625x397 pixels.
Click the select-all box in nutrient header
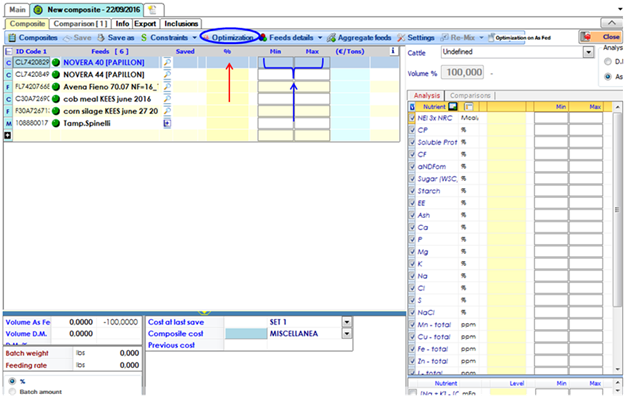point(412,106)
